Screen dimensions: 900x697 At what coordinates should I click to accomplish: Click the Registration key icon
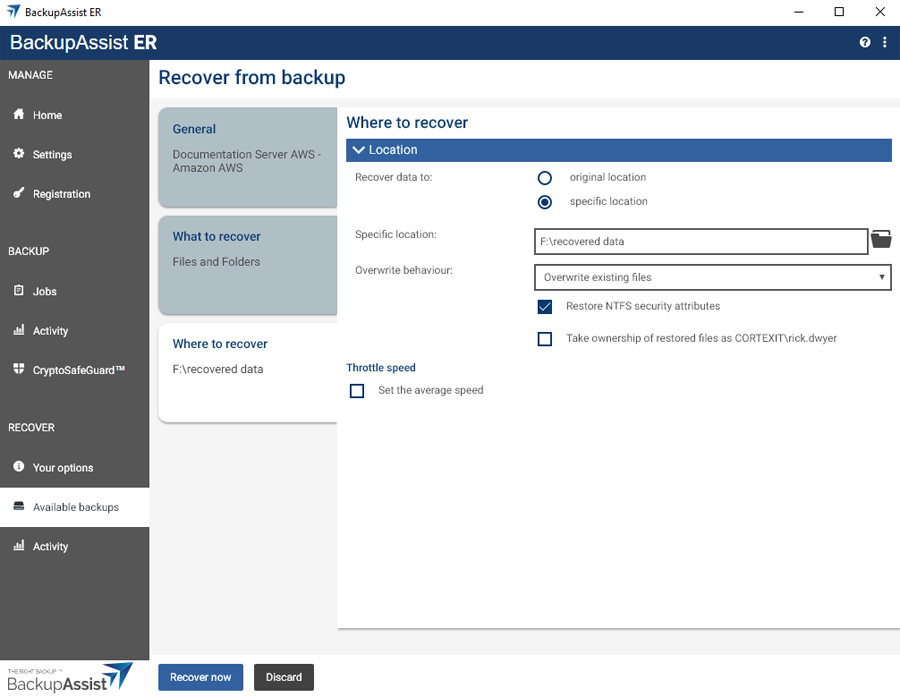(x=19, y=193)
